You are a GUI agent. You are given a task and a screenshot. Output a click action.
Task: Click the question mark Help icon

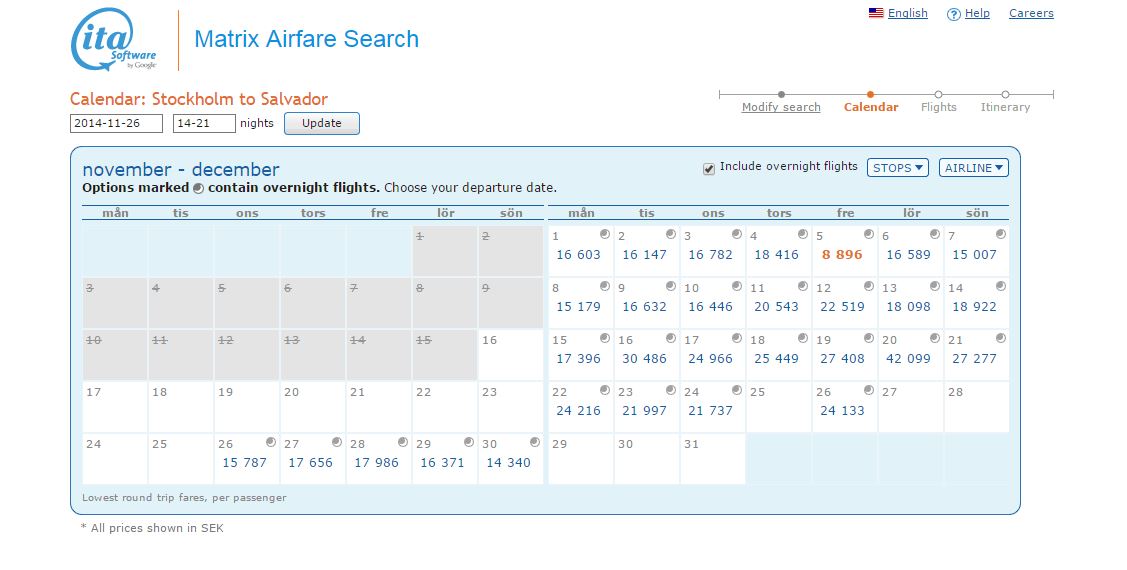(x=954, y=14)
